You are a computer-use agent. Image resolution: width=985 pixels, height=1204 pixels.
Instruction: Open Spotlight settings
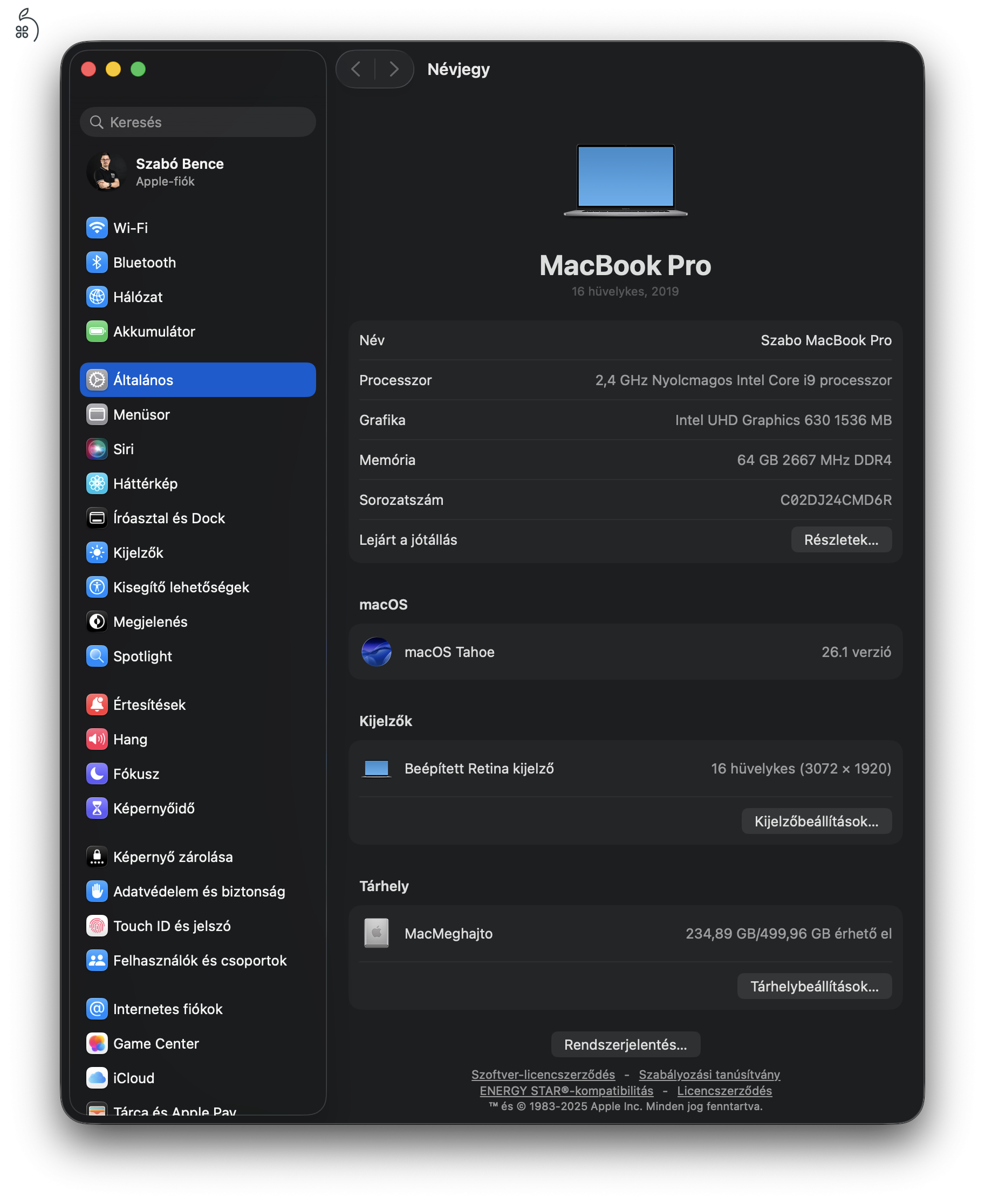[143, 656]
